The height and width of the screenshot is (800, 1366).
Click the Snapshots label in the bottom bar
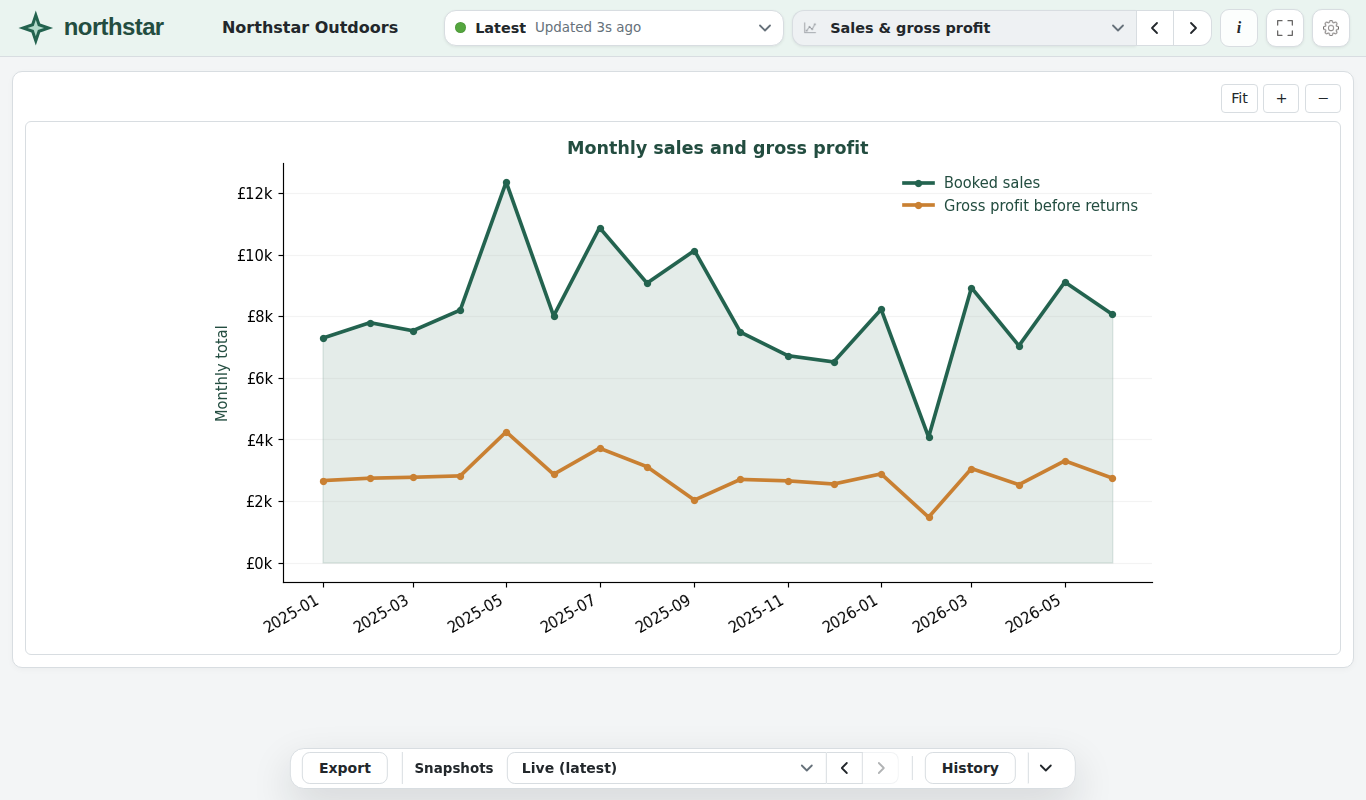click(454, 768)
